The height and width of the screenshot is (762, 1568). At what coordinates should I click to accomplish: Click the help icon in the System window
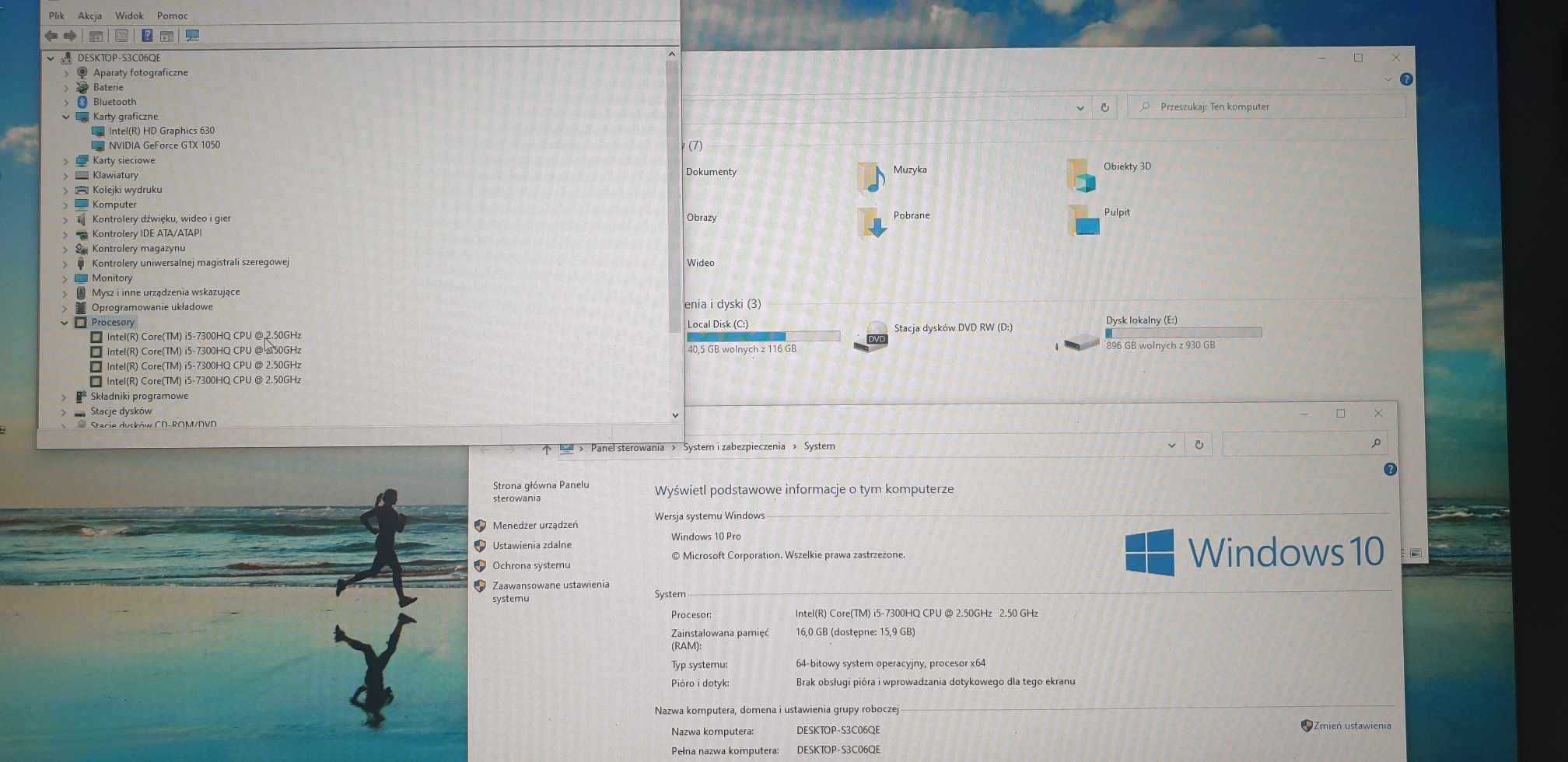(1390, 470)
